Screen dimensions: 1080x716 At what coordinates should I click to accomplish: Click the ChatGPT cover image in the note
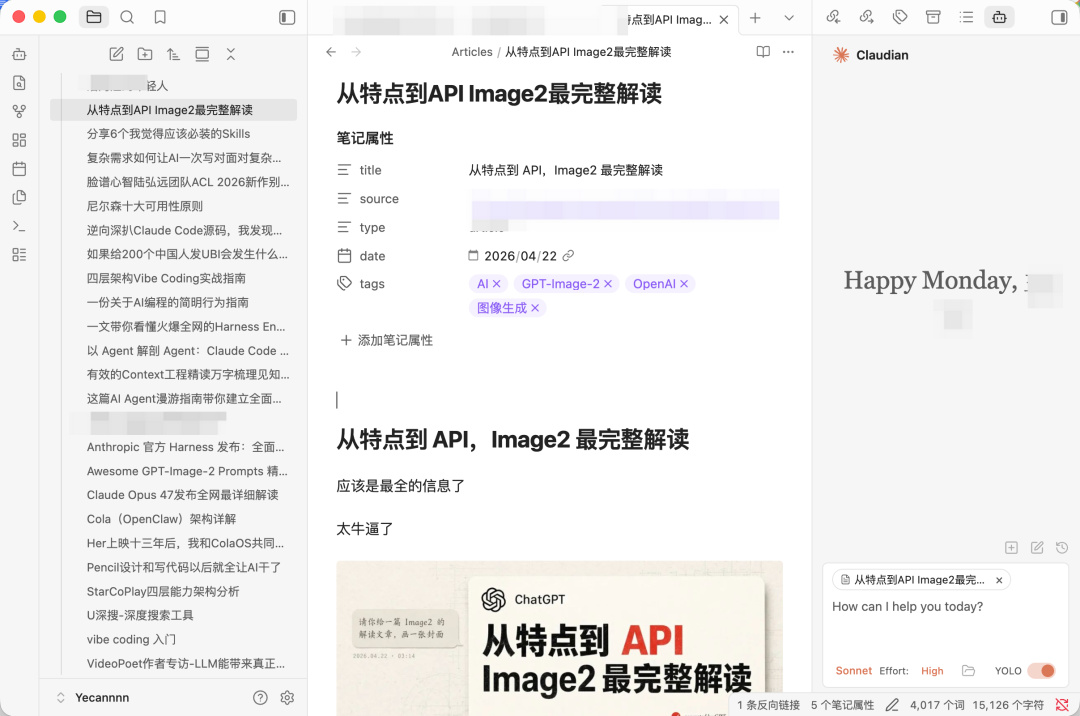click(559, 637)
